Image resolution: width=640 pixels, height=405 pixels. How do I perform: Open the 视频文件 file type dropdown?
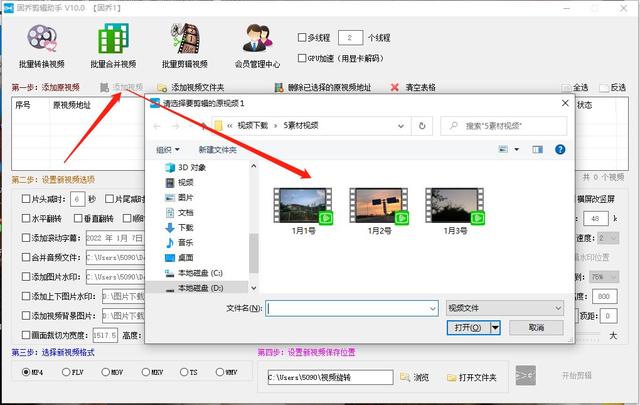click(505, 308)
